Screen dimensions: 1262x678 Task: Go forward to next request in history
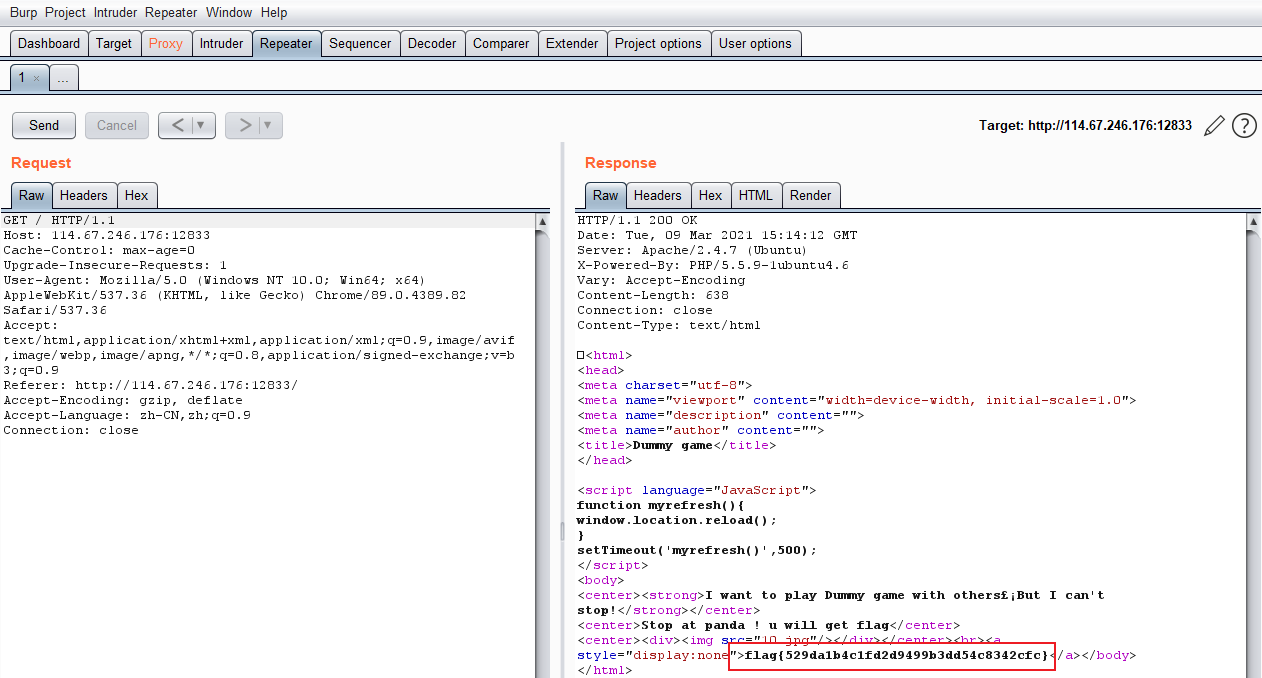pos(244,125)
